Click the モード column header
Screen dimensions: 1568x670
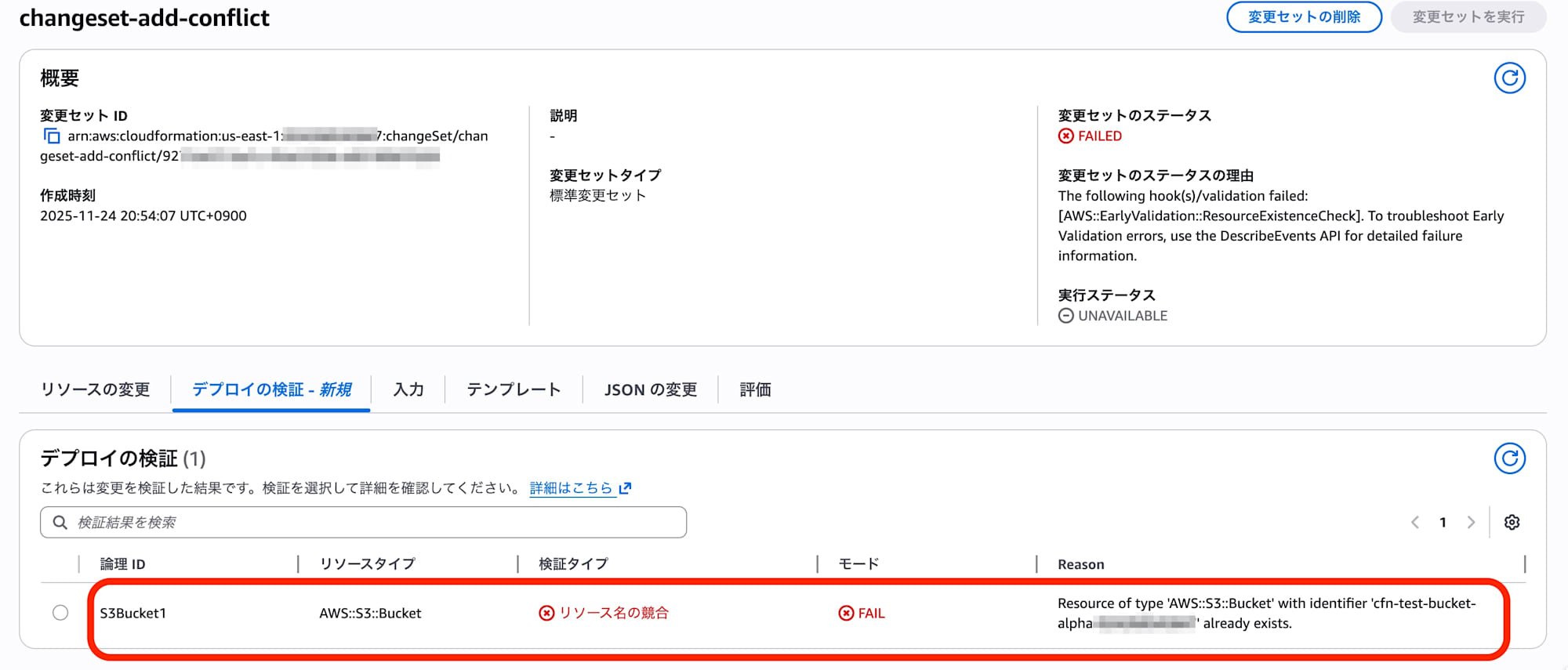click(858, 564)
